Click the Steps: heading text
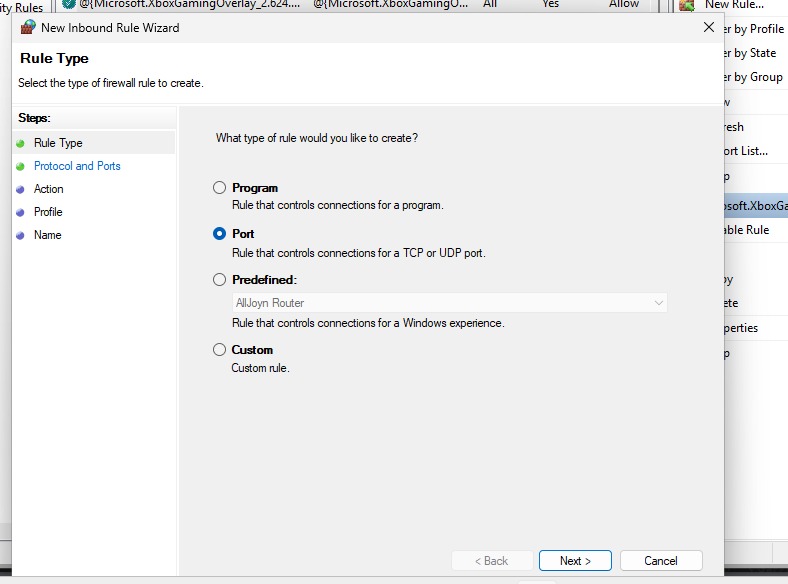Viewport: 788px width, 584px height. [34, 118]
